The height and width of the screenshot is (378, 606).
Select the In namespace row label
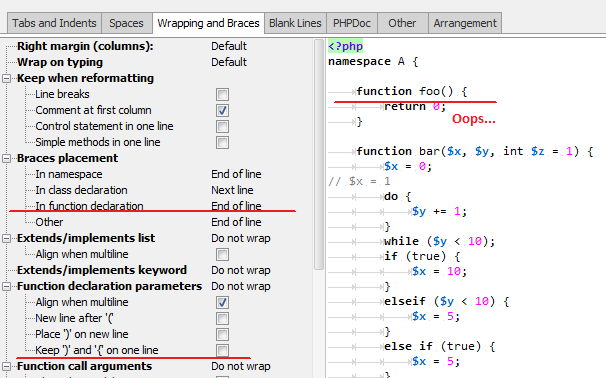(69, 174)
